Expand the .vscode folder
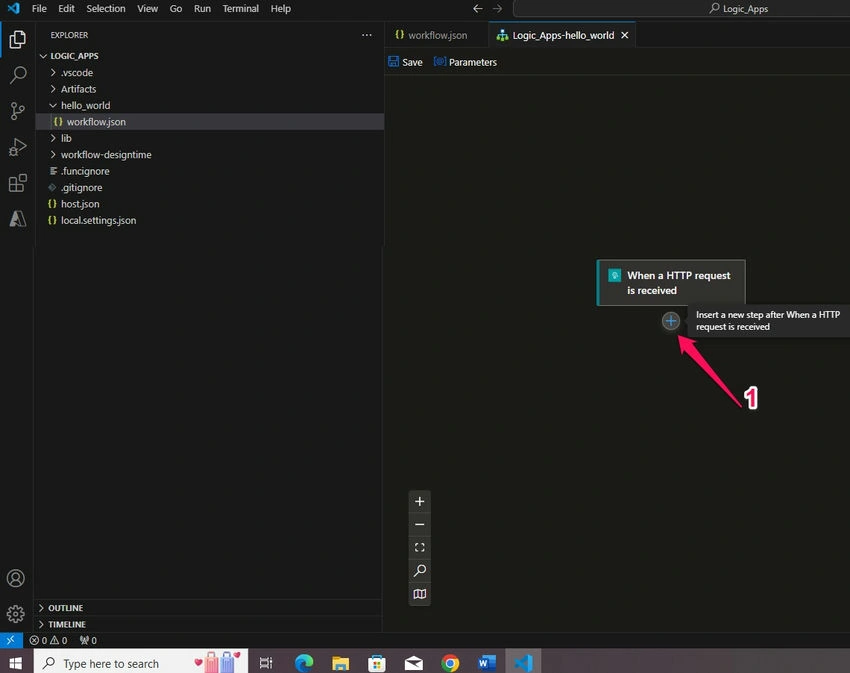This screenshot has height=673, width=850. click(x=210, y=73)
